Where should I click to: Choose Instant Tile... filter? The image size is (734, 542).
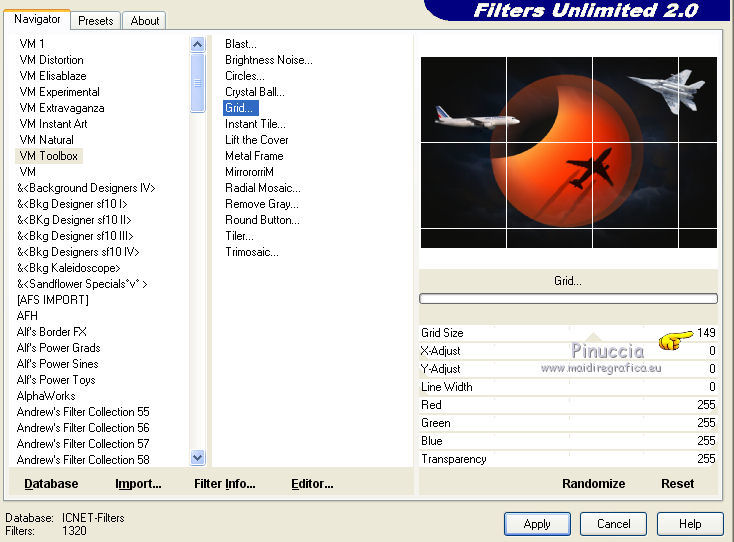255,124
